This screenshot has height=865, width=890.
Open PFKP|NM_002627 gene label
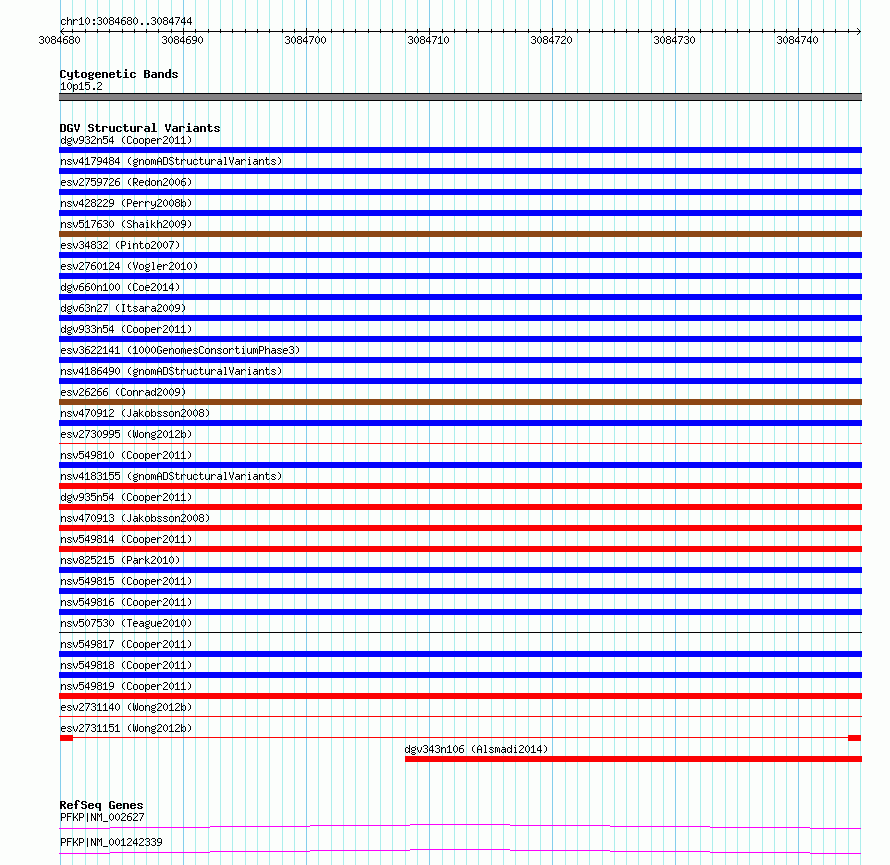pos(102,817)
